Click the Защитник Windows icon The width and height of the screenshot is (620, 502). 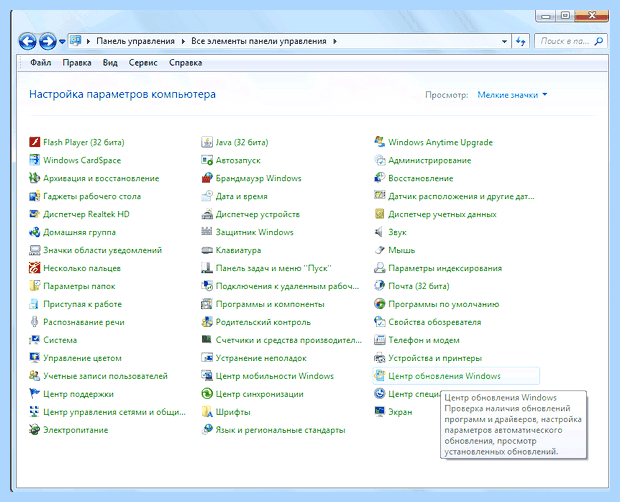pos(207,232)
